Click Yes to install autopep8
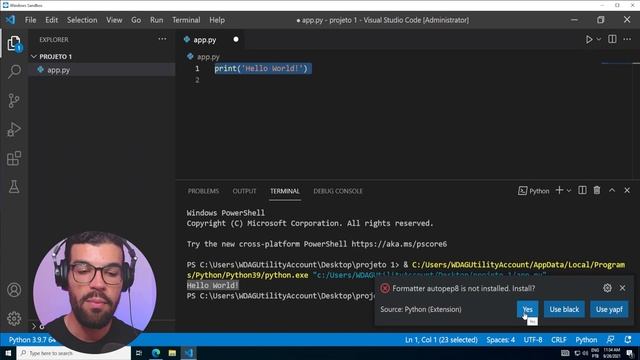Image resolution: width=640 pixels, height=360 pixels. (x=527, y=309)
